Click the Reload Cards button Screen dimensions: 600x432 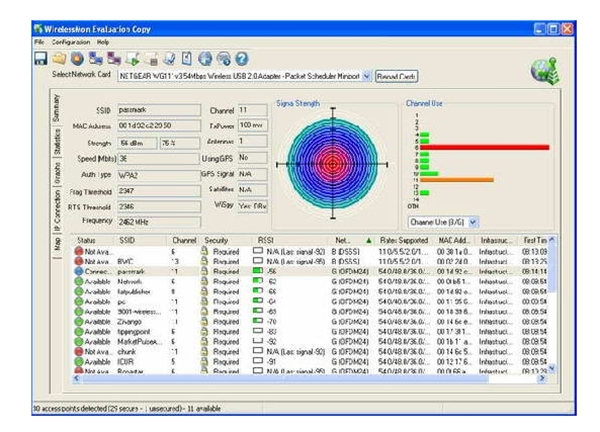tap(396, 77)
